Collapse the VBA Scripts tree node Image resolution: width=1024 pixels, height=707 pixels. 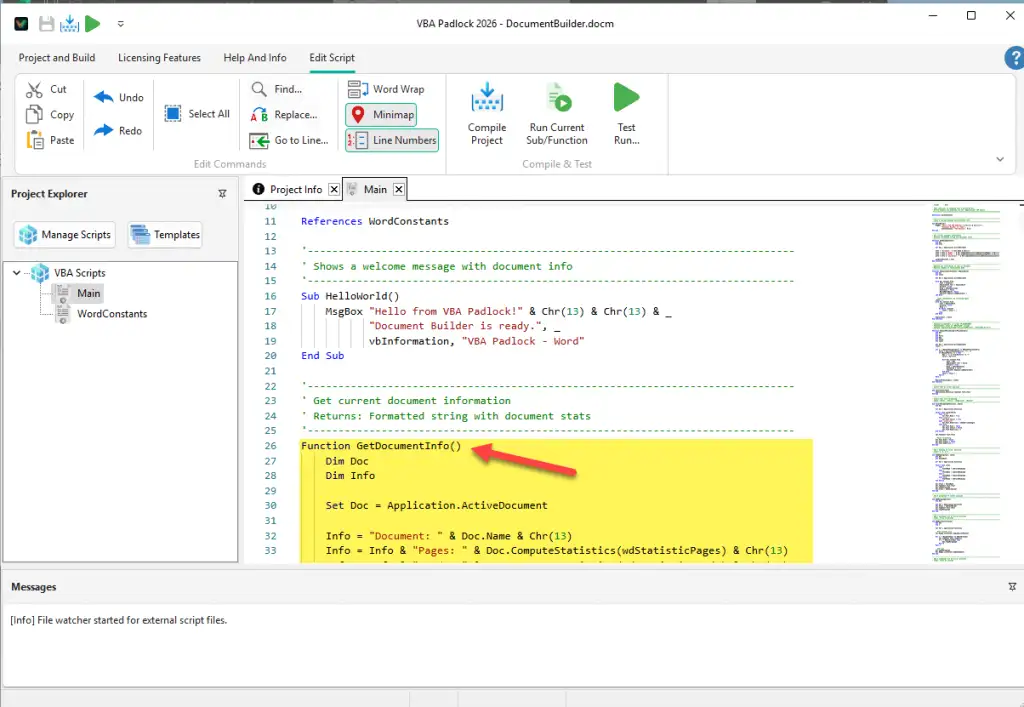point(16,271)
